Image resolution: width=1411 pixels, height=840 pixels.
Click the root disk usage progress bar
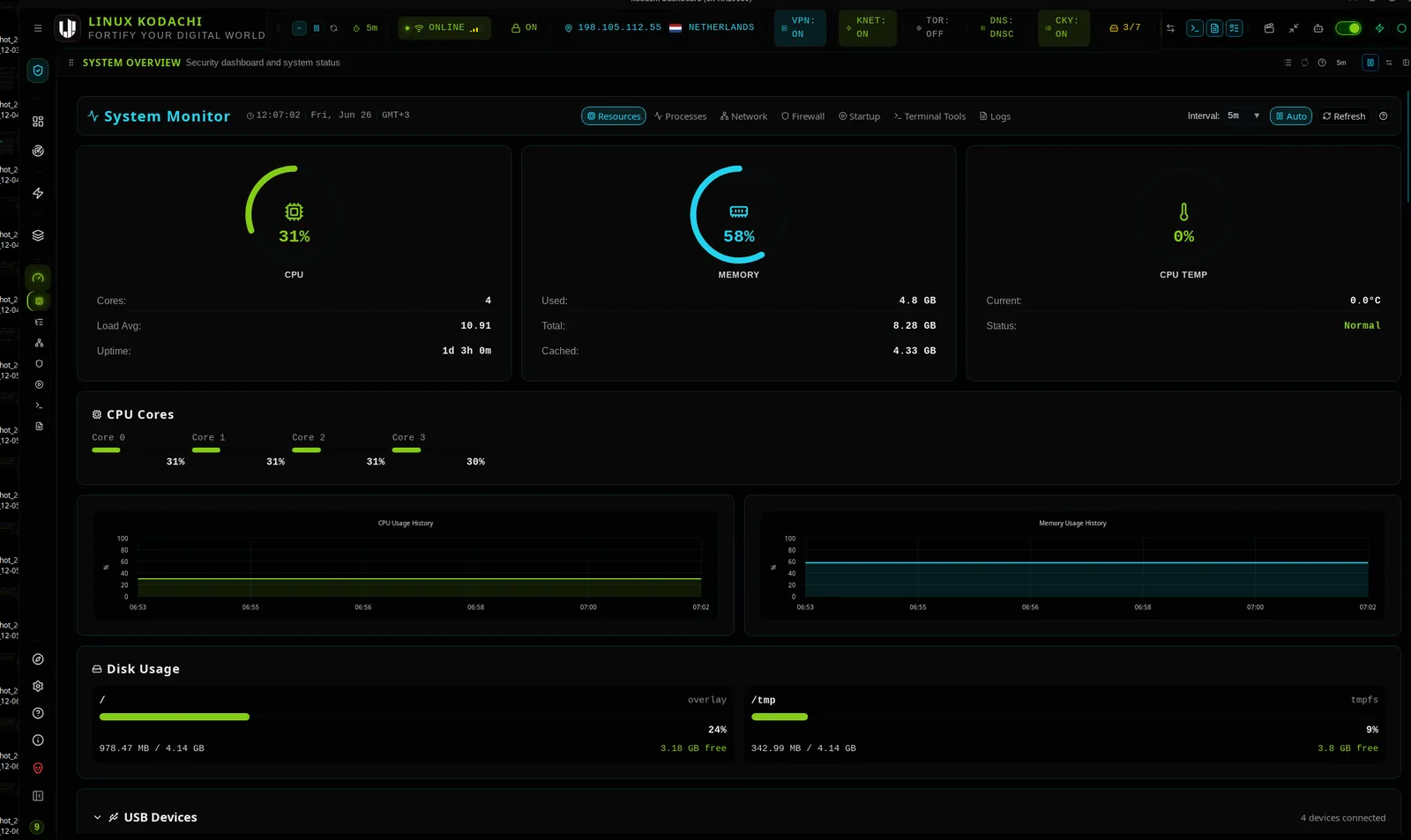[x=413, y=717]
